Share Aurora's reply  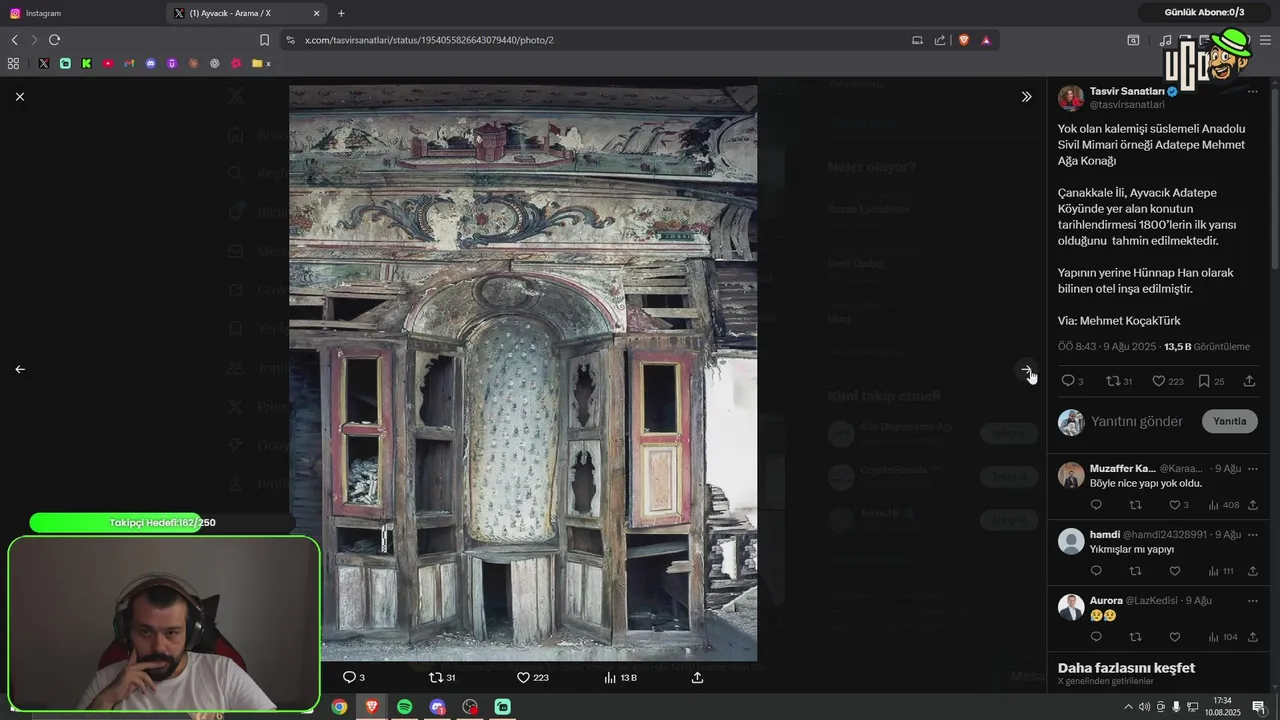(x=1252, y=637)
